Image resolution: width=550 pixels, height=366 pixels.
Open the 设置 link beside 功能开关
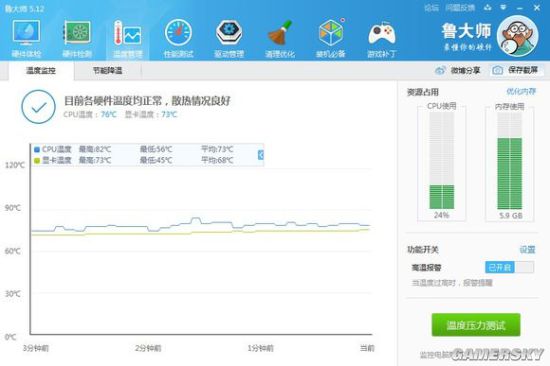527,249
